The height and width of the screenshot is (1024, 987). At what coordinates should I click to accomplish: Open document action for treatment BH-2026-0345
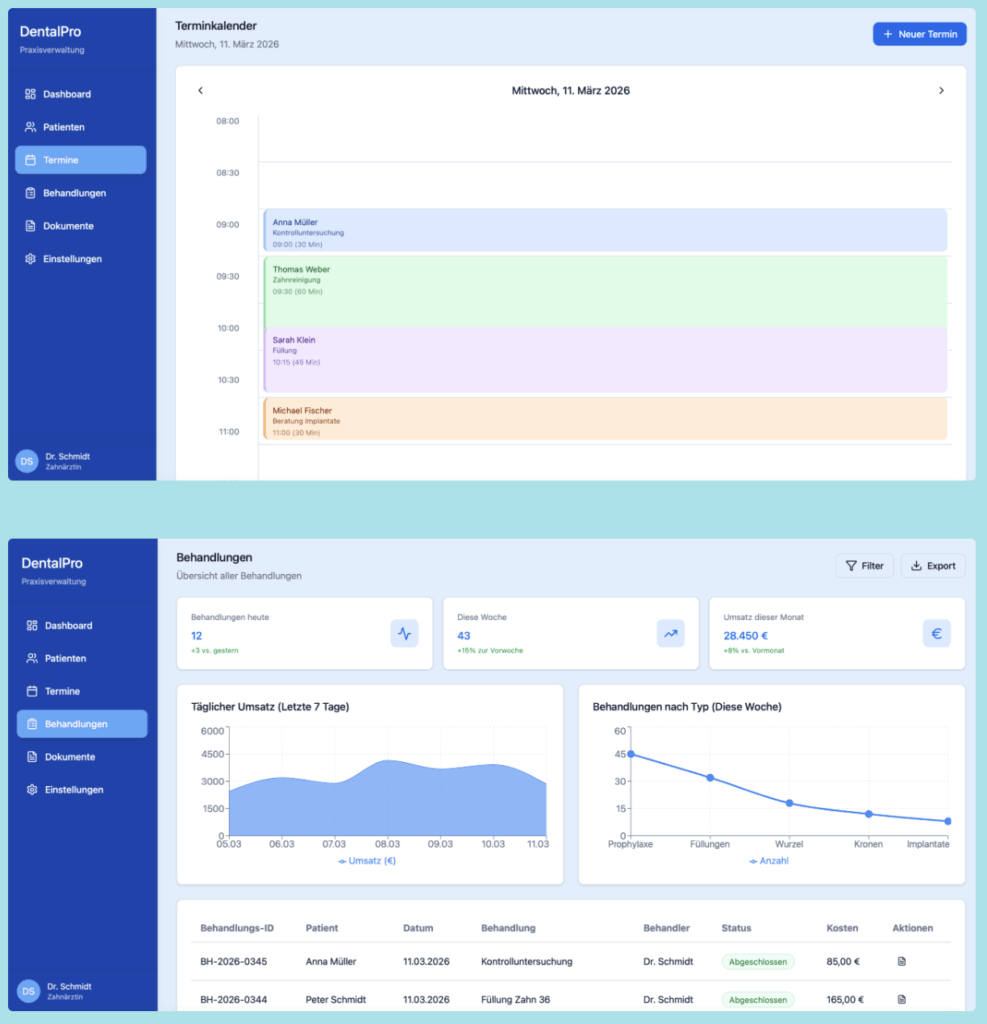click(x=901, y=962)
